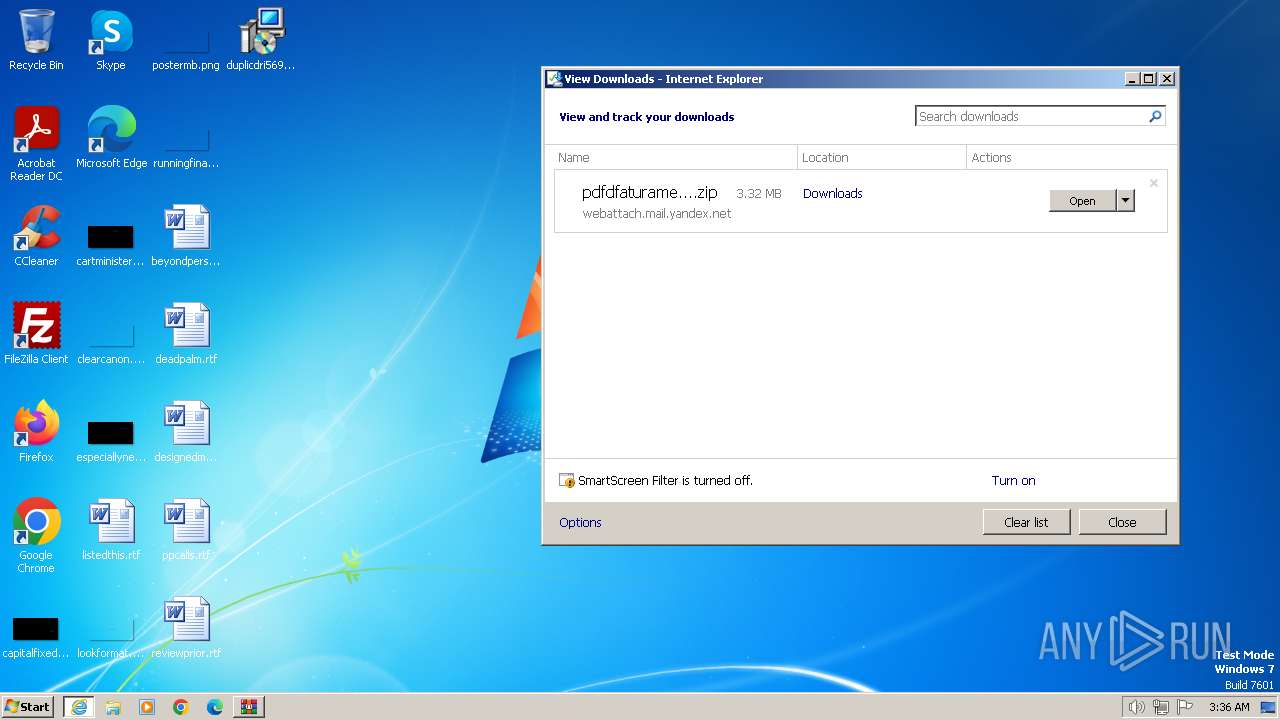Select the designedm Word document

coord(186,432)
